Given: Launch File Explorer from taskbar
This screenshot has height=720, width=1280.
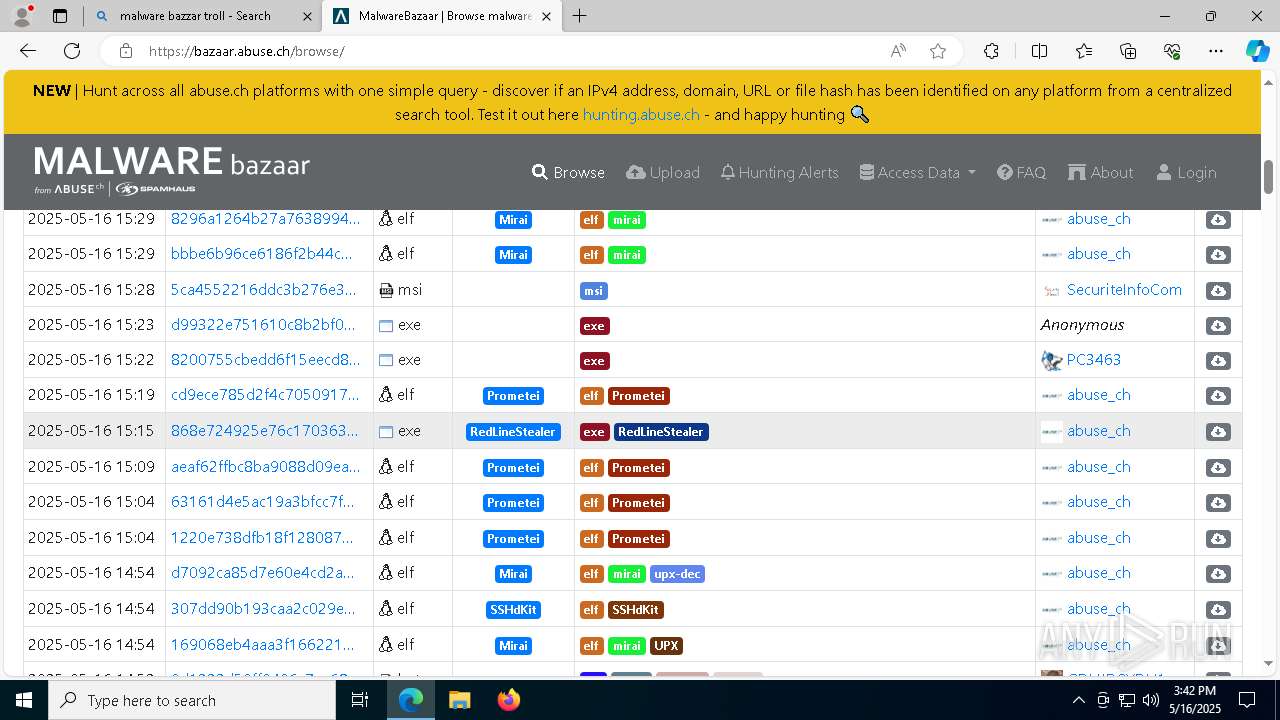Looking at the screenshot, I should [x=459, y=700].
